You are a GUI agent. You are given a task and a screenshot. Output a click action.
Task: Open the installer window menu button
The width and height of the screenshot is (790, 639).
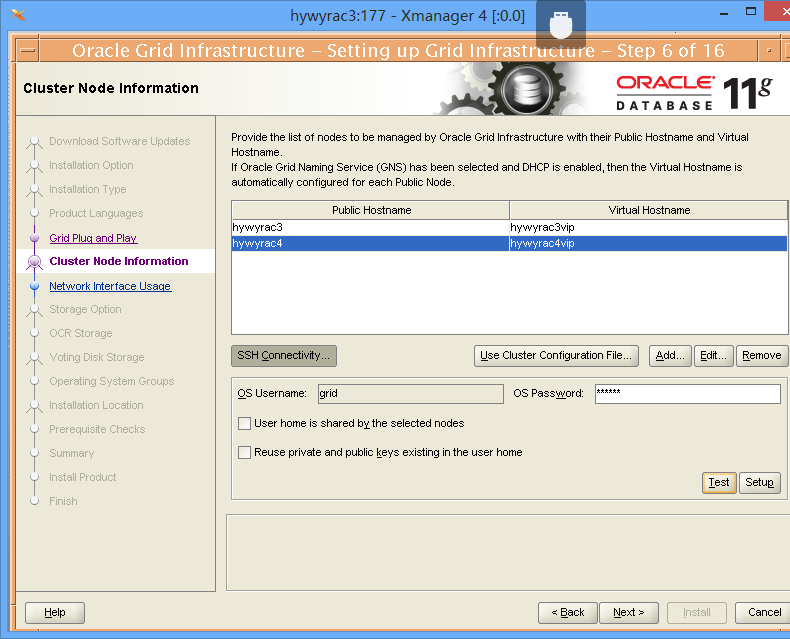28,50
